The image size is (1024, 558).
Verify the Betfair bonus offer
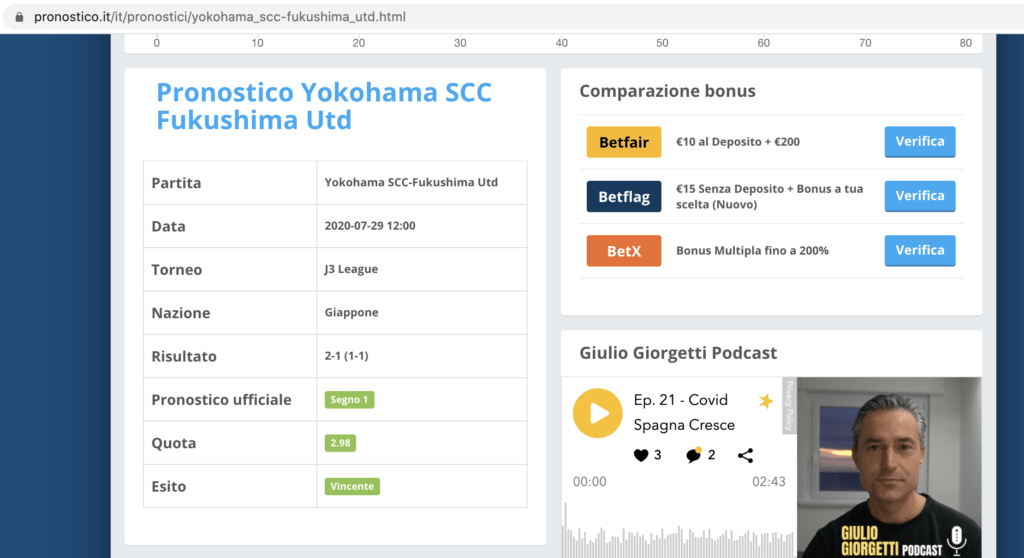(x=920, y=142)
